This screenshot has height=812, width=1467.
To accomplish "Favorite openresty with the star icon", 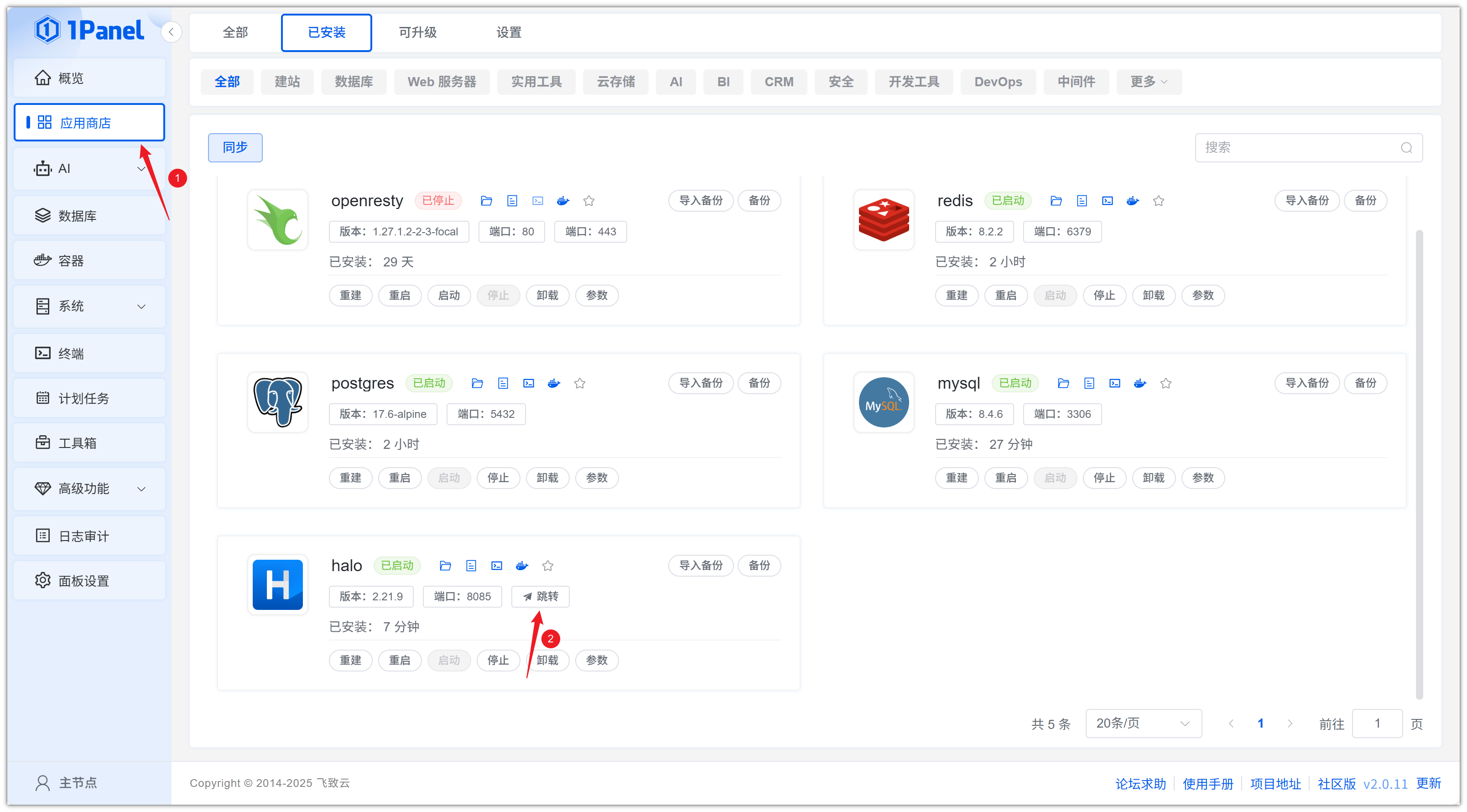I will point(589,200).
